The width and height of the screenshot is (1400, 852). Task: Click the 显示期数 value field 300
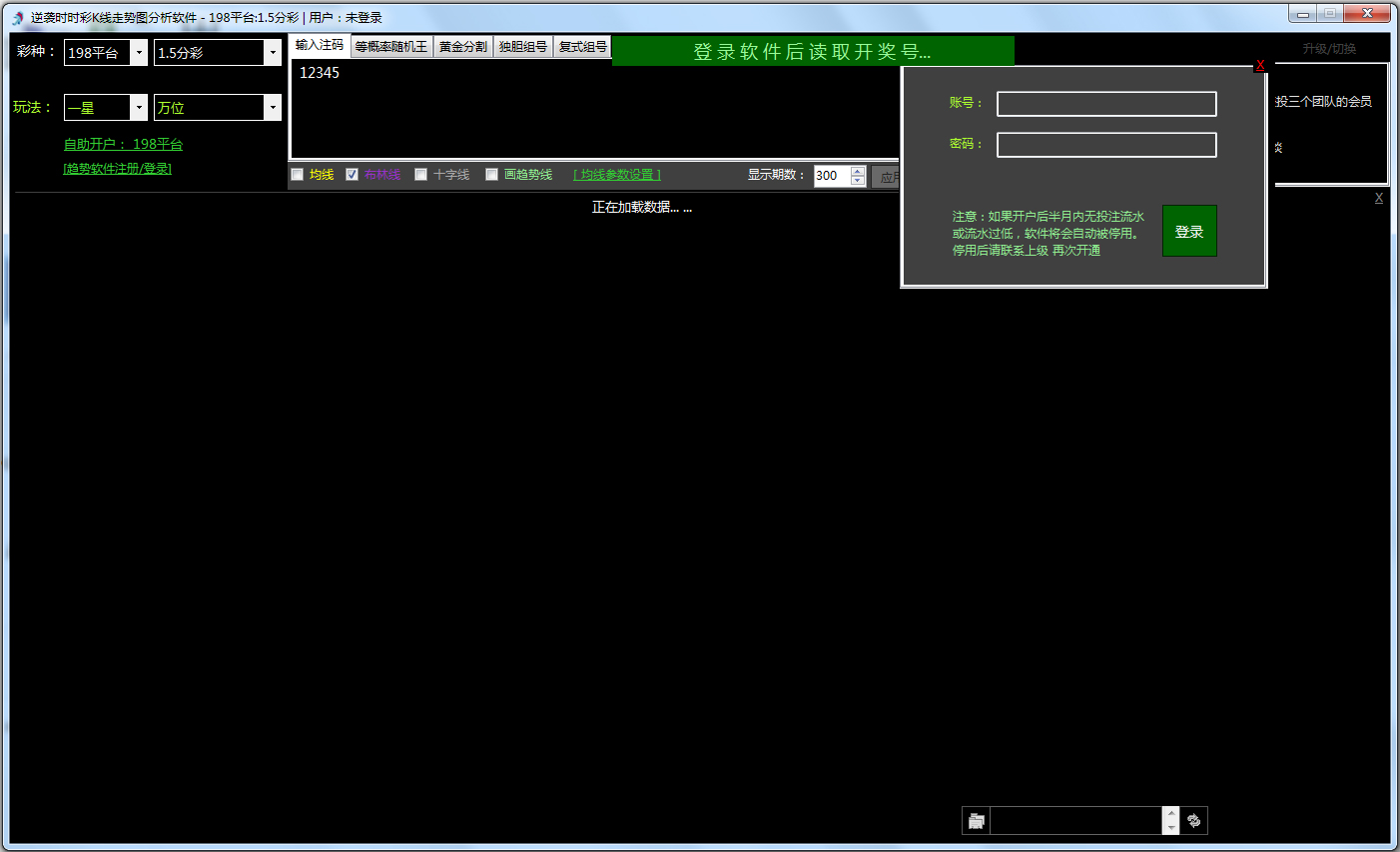point(832,176)
